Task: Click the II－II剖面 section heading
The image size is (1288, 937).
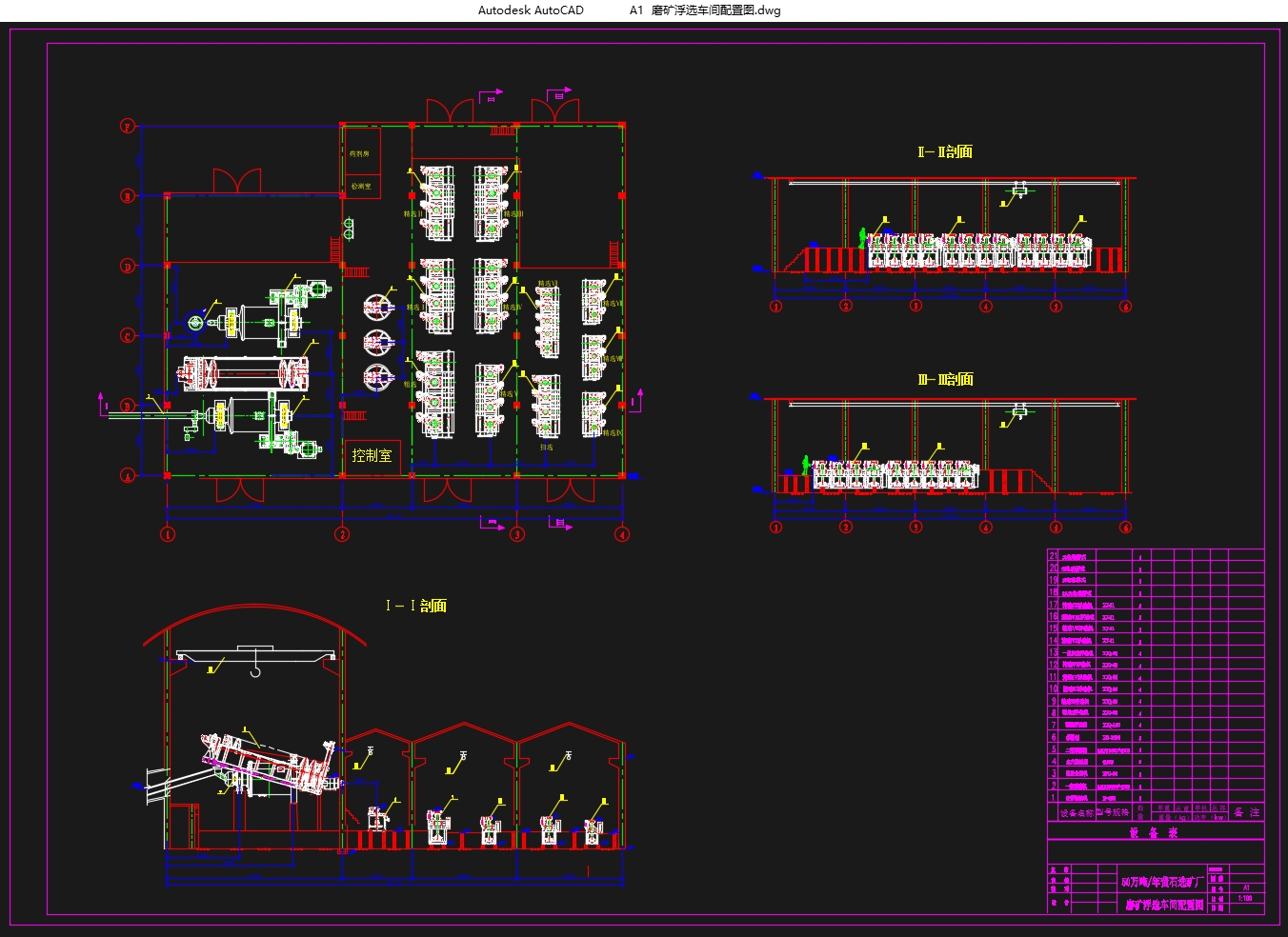Action: click(945, 151)
